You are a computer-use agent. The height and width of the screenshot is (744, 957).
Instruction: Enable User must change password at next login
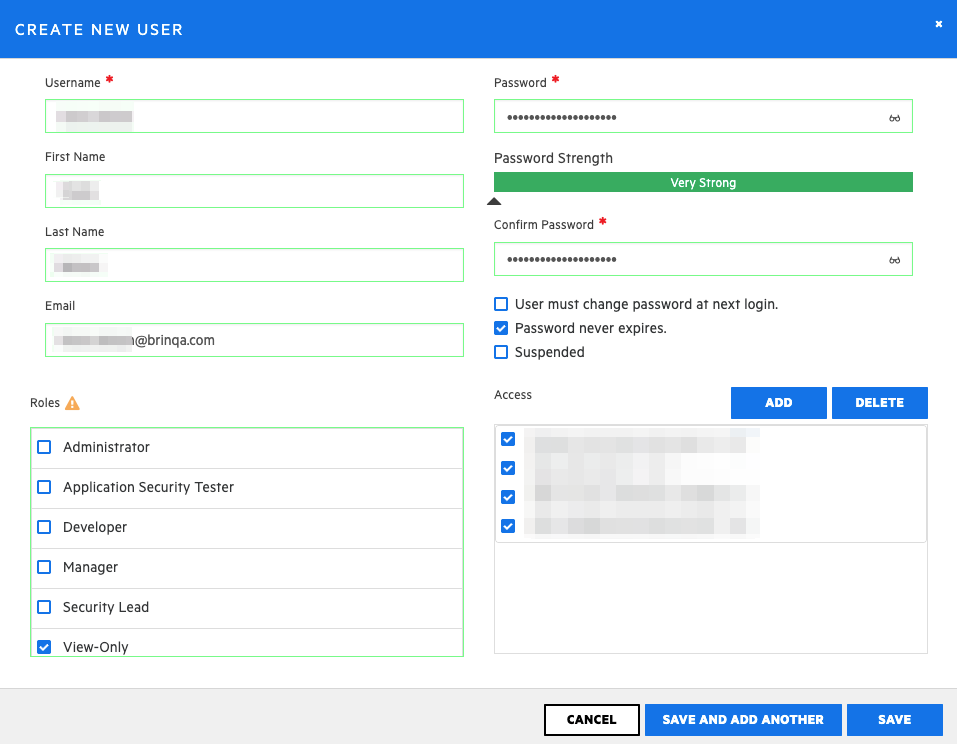[x=501, y=304]
